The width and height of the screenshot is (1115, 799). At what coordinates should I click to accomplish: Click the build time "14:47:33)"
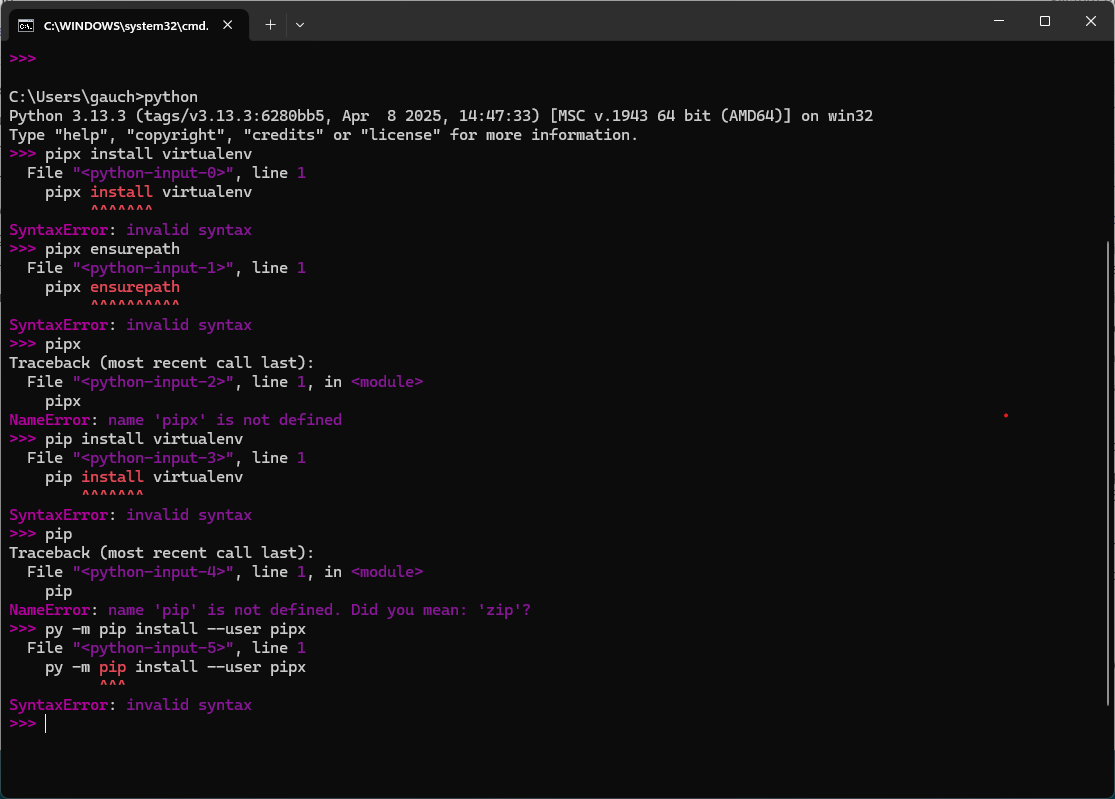click(x=499, y=116)
